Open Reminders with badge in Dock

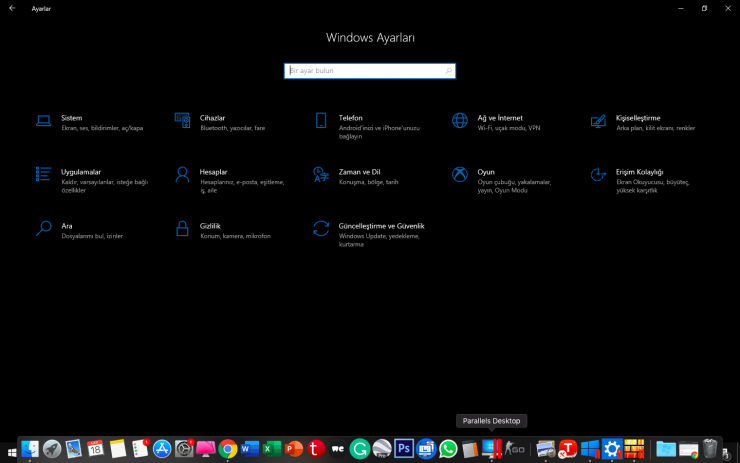point(140,449)
